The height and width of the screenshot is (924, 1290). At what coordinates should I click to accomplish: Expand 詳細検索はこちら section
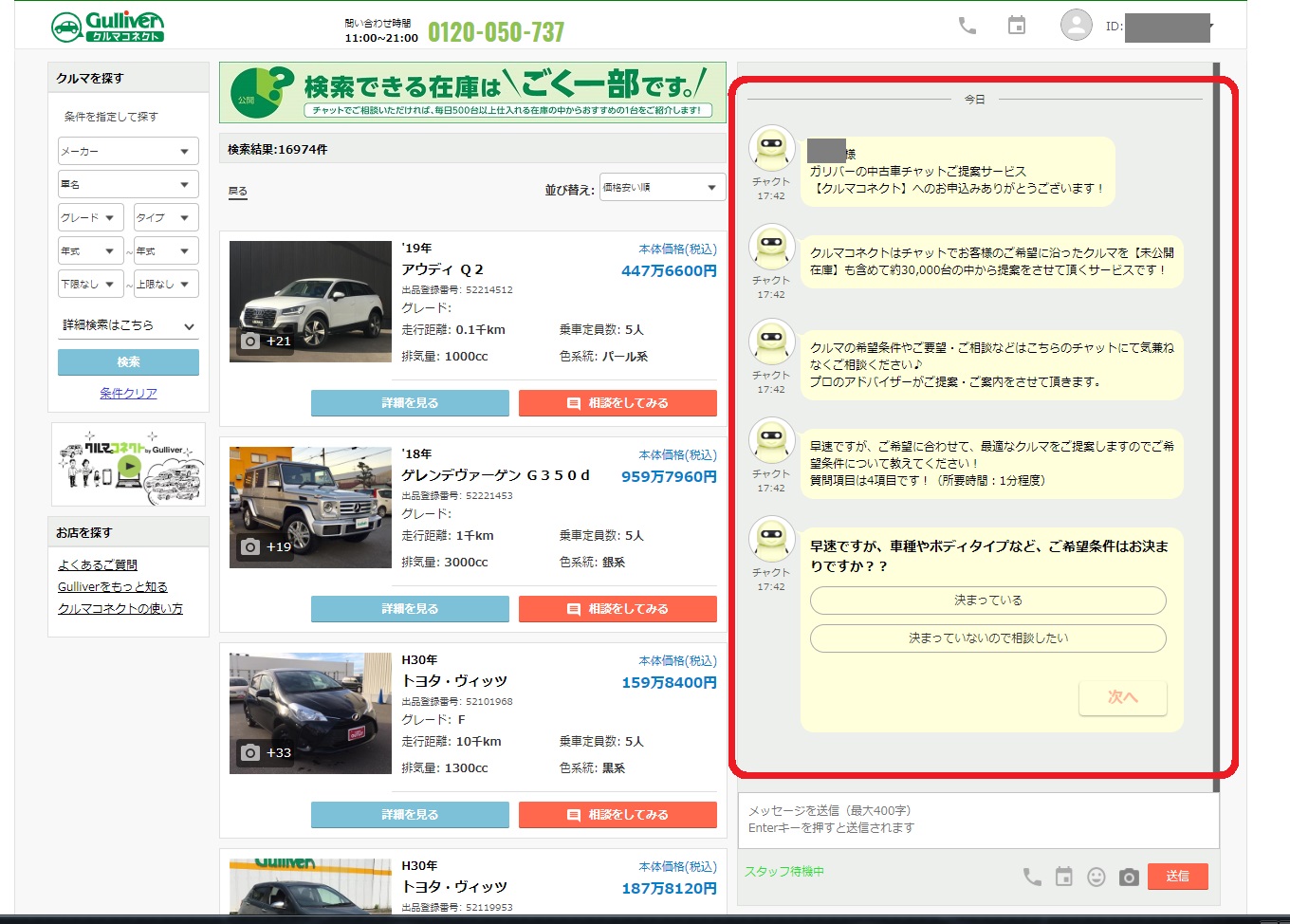point(128,324)
